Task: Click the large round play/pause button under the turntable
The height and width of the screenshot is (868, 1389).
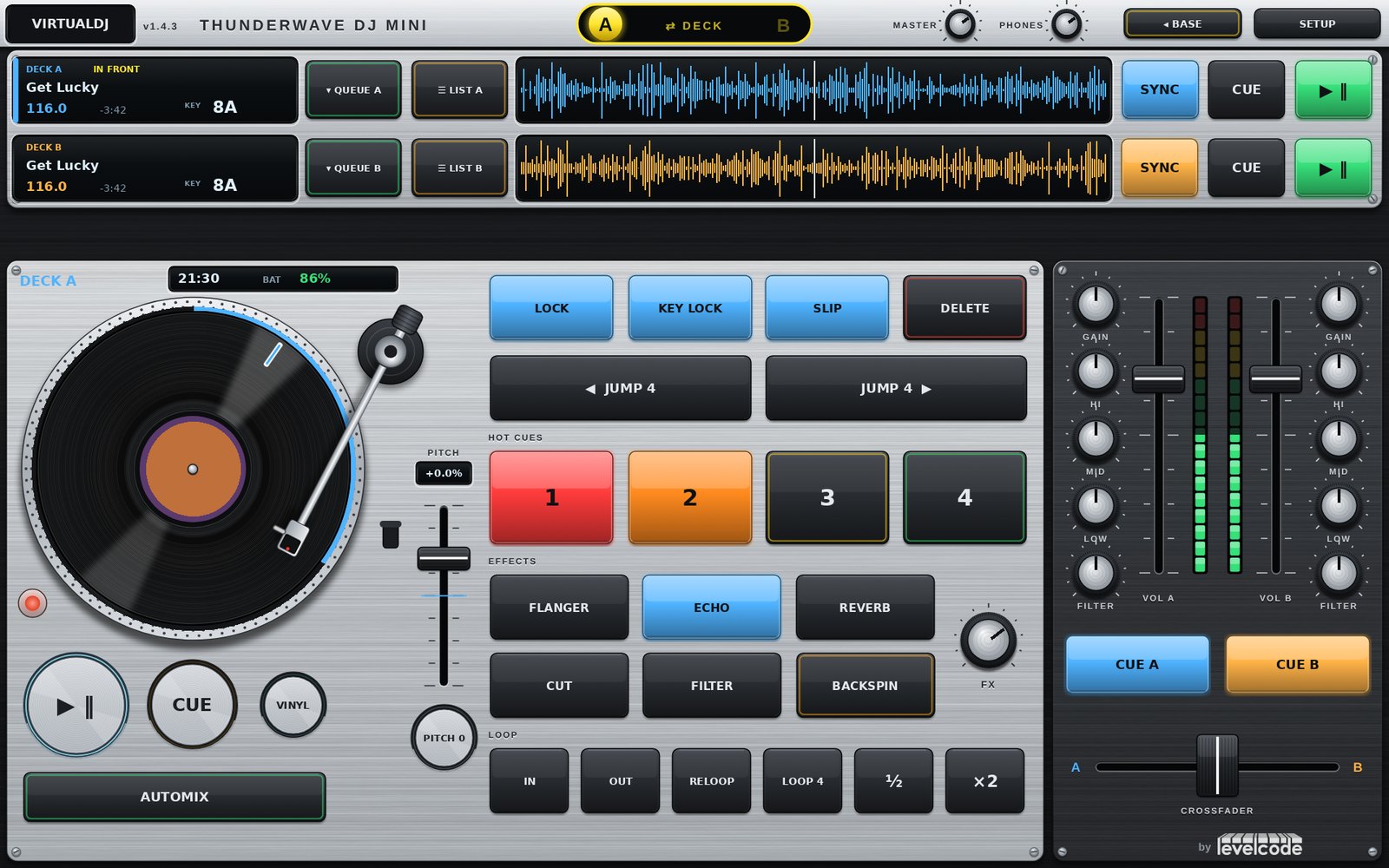Action: point(76,706)
